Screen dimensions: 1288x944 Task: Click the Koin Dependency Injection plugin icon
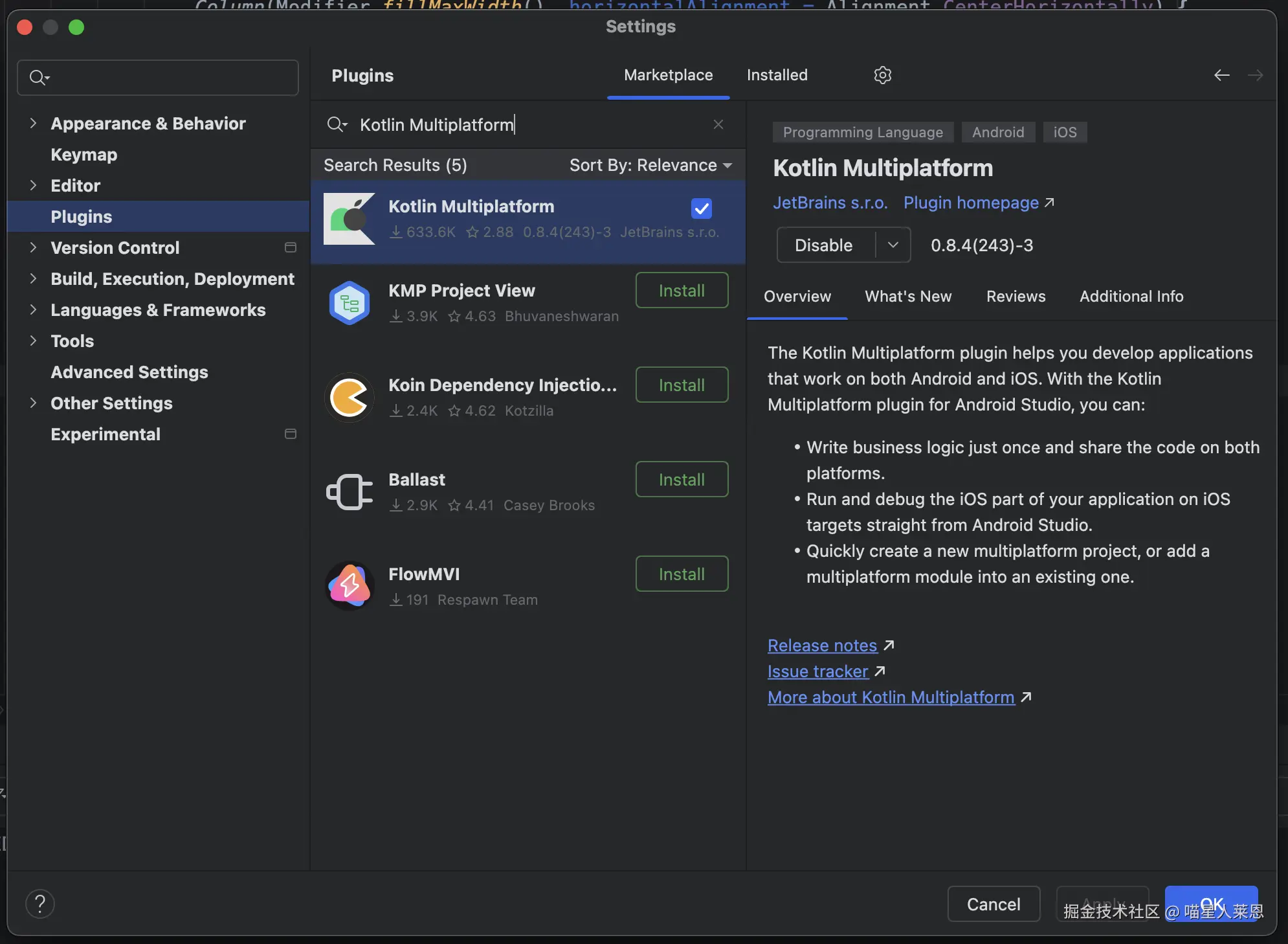350,398
